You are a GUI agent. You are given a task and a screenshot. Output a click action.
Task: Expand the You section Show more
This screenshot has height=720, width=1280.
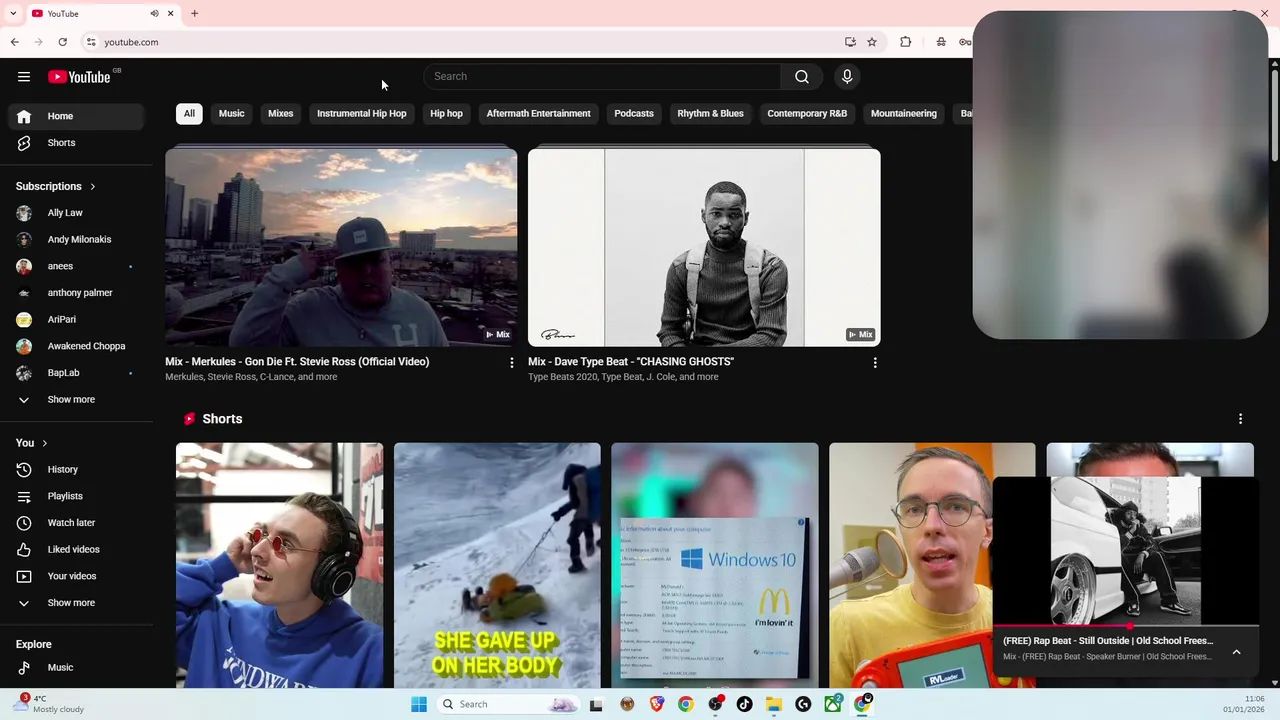point(77,603)
